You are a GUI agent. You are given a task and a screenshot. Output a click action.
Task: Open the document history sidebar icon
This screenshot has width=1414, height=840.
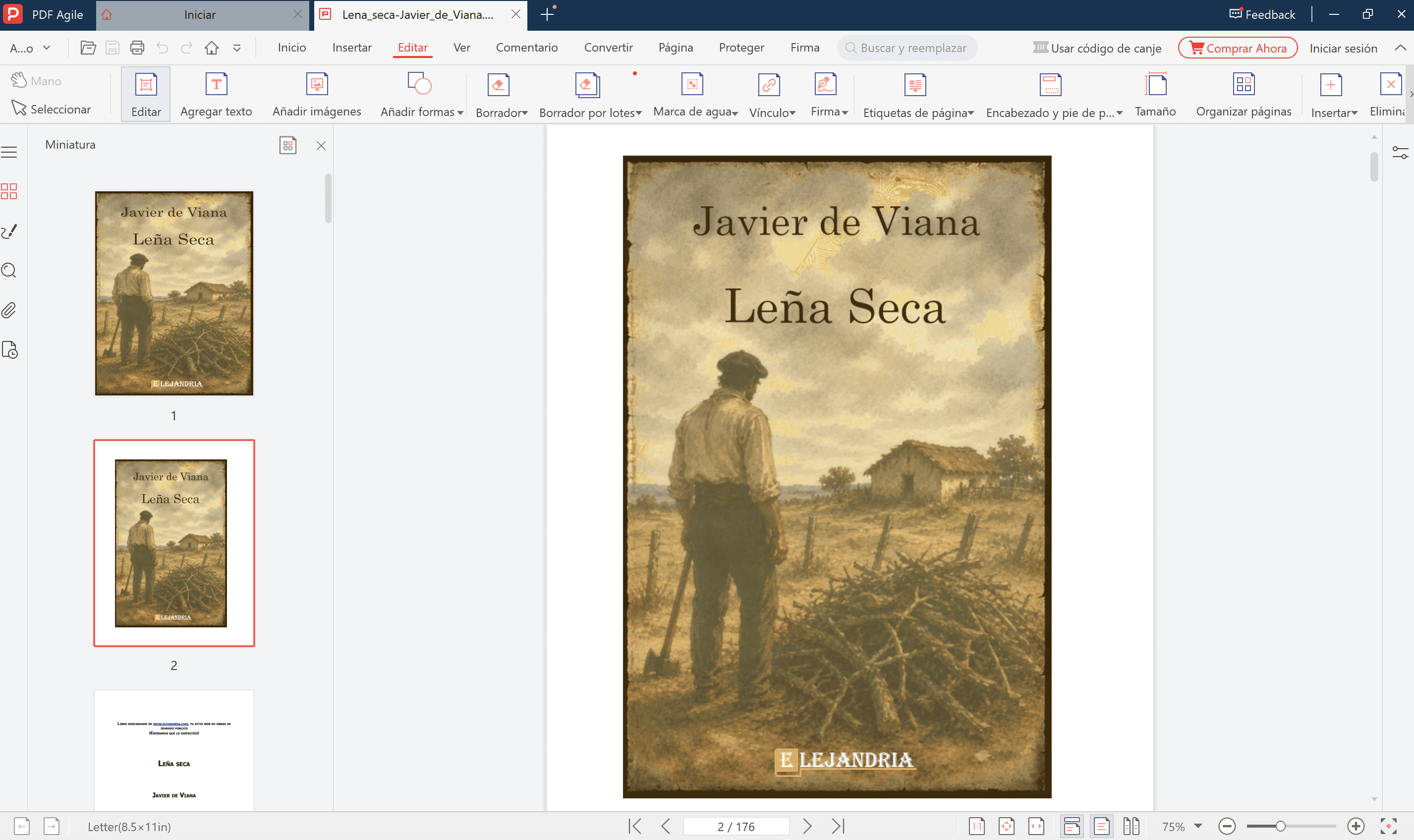[9, 350]
